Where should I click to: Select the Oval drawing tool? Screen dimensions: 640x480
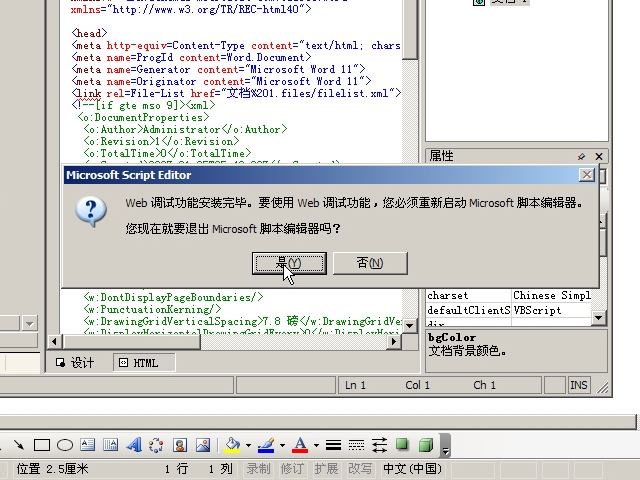tap(65, 445)
